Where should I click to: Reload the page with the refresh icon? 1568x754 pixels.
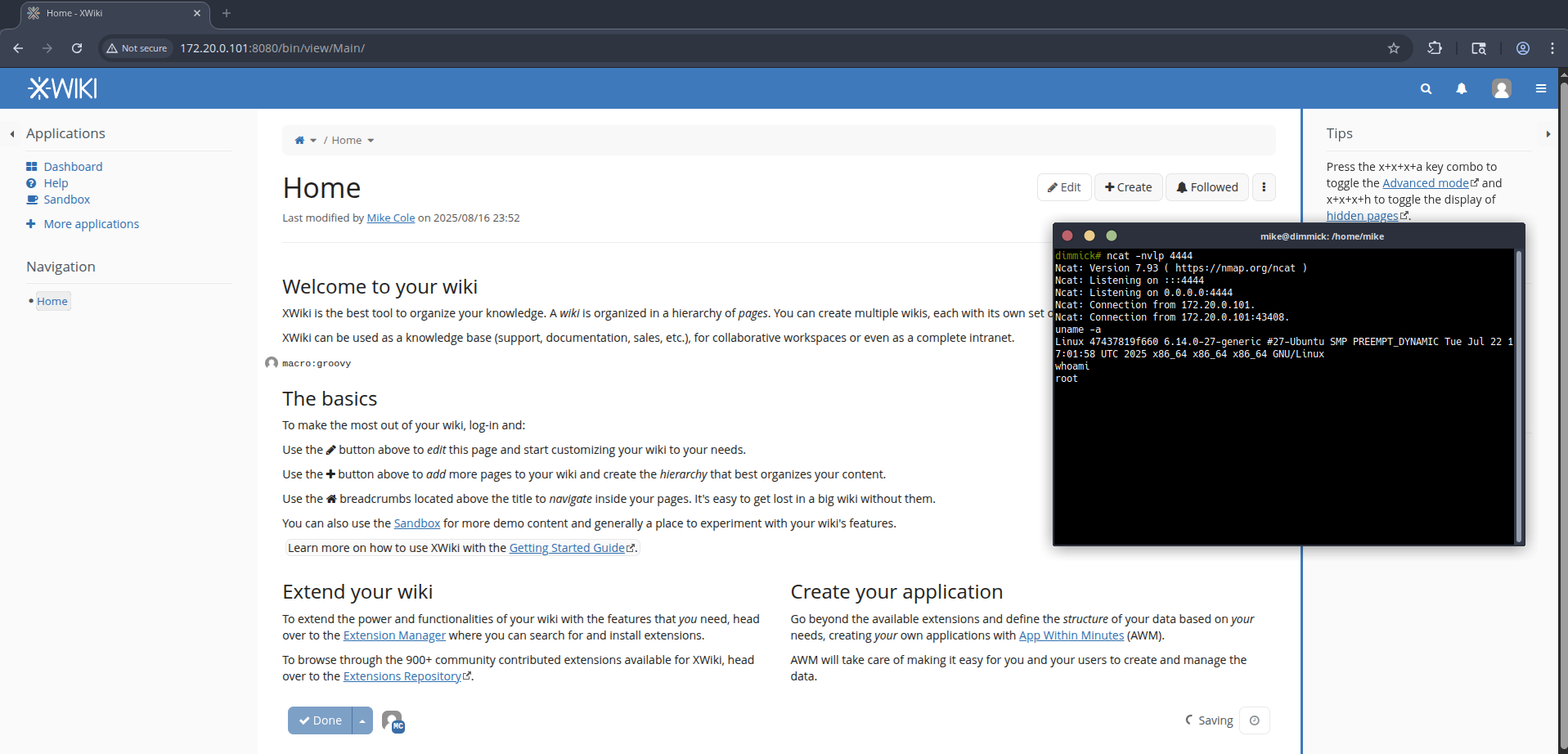click(77, 48)
